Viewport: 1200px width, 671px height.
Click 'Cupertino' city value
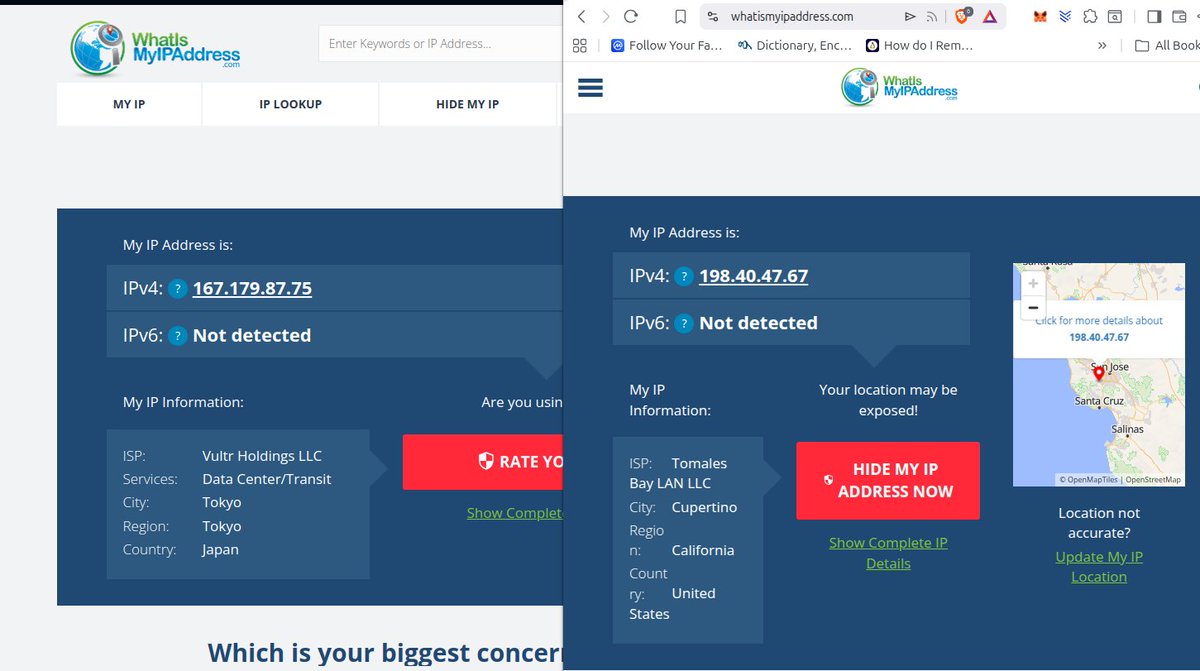pos(704,507)
